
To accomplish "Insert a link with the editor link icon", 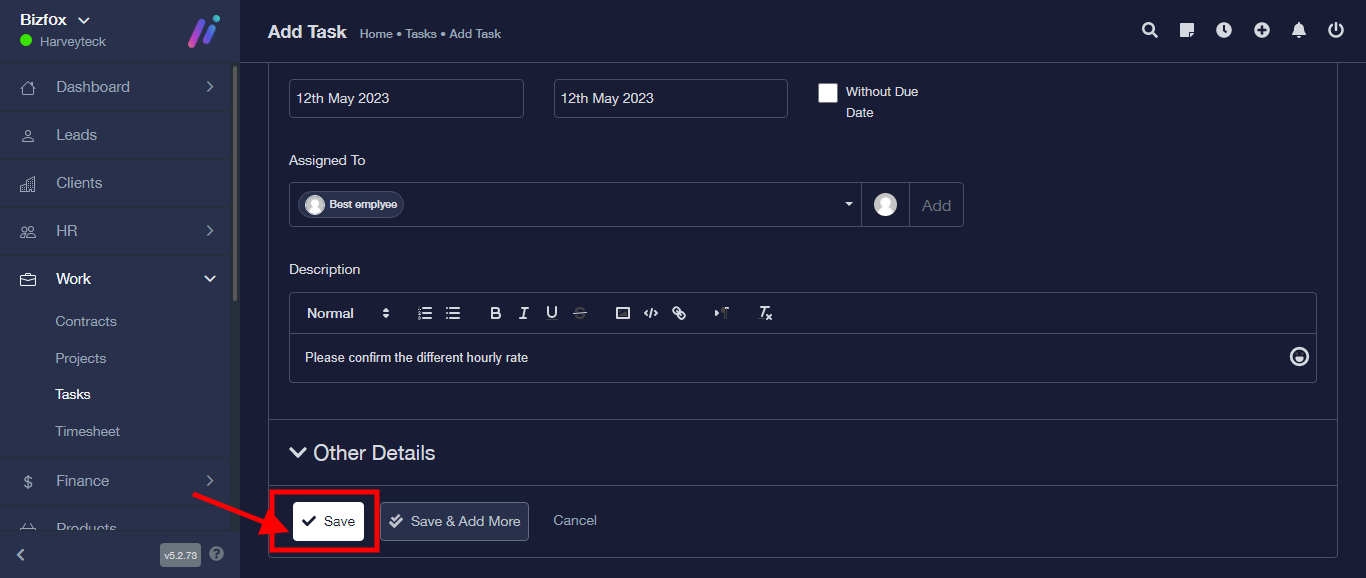I will click(679, 313).
